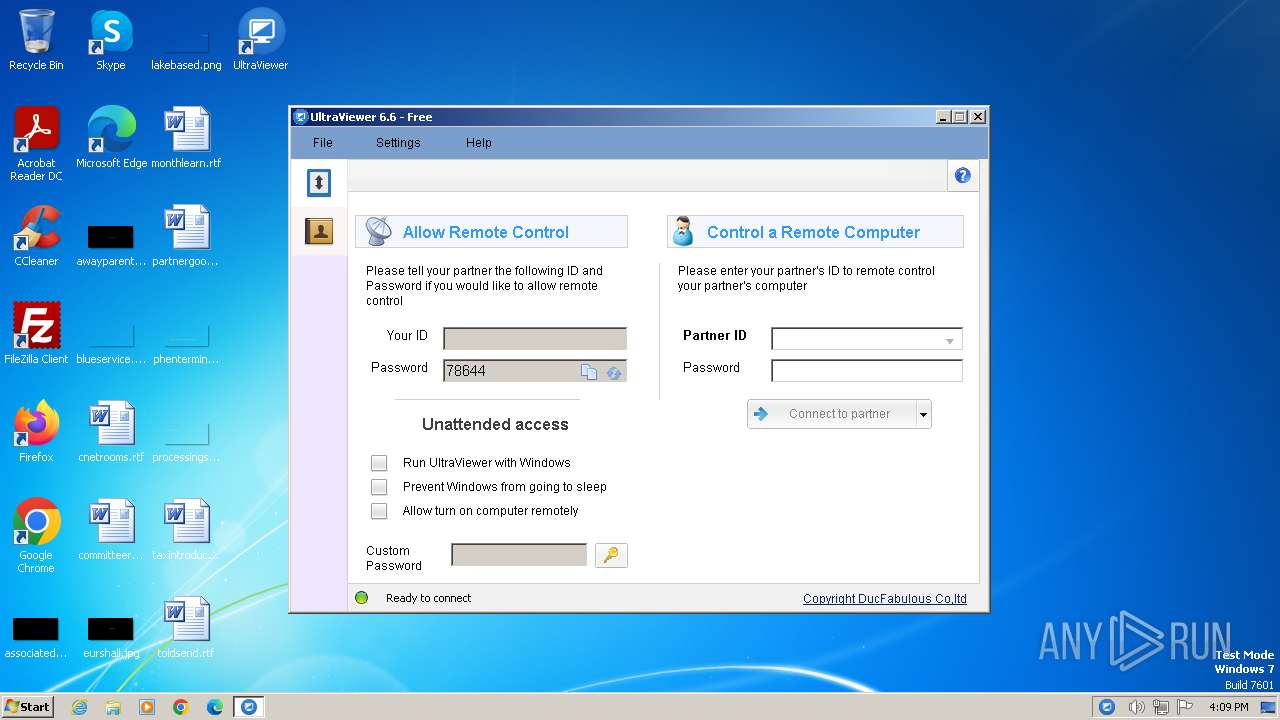
Task: Refresh the password with the refresh icon
Action: tap(614, 372)
